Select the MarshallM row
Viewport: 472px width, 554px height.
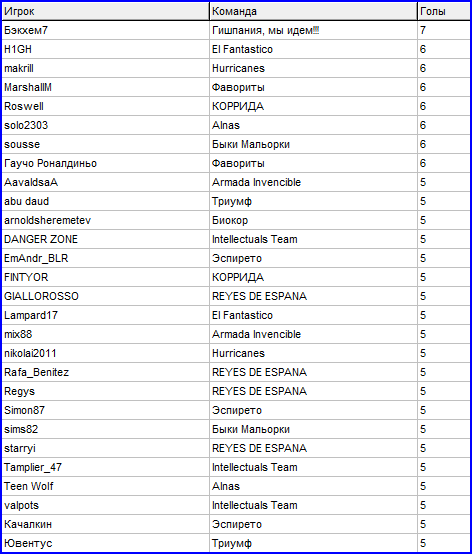(236, 87)
